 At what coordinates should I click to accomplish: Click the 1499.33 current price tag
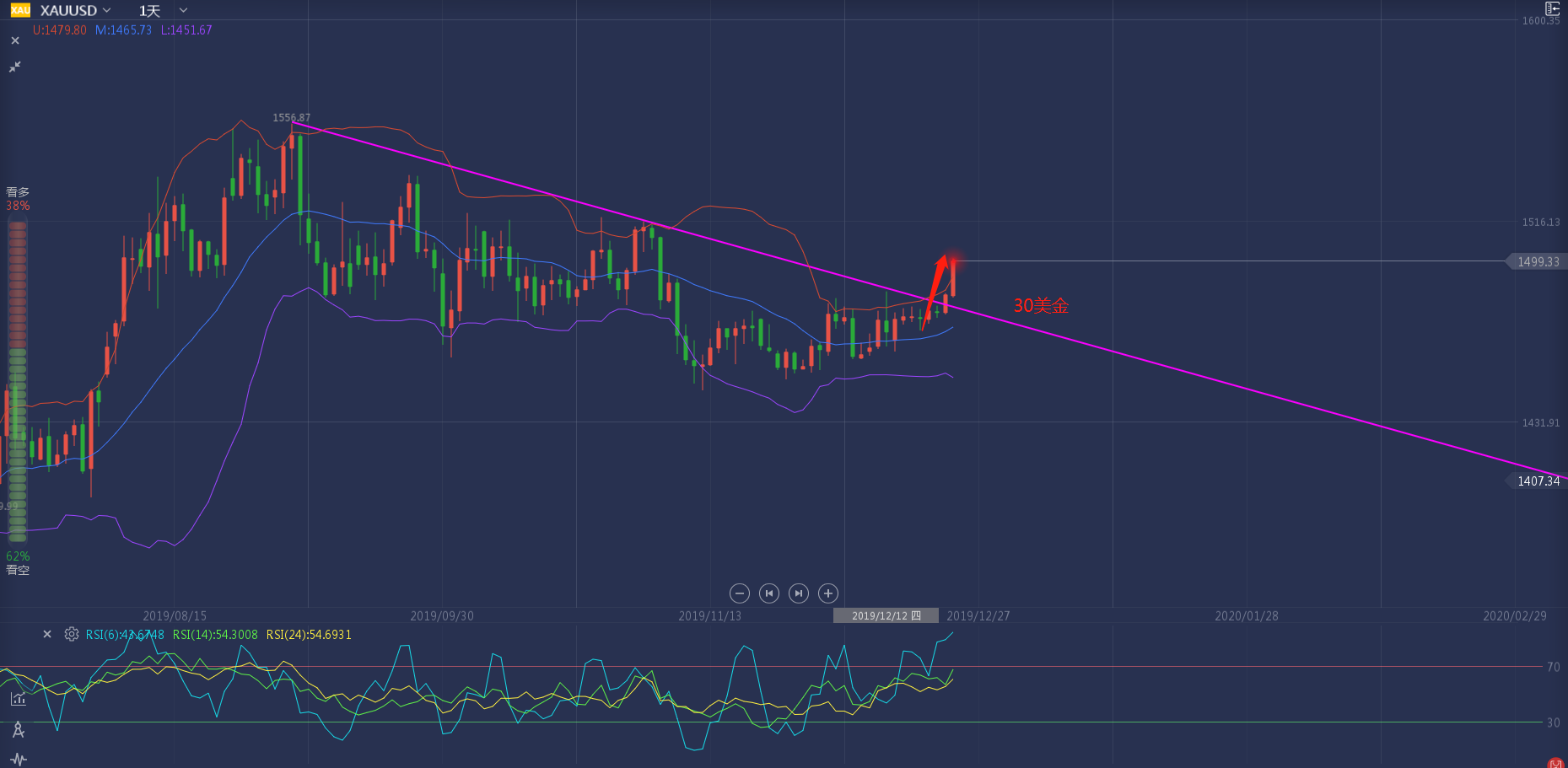tap(1536, 261)
